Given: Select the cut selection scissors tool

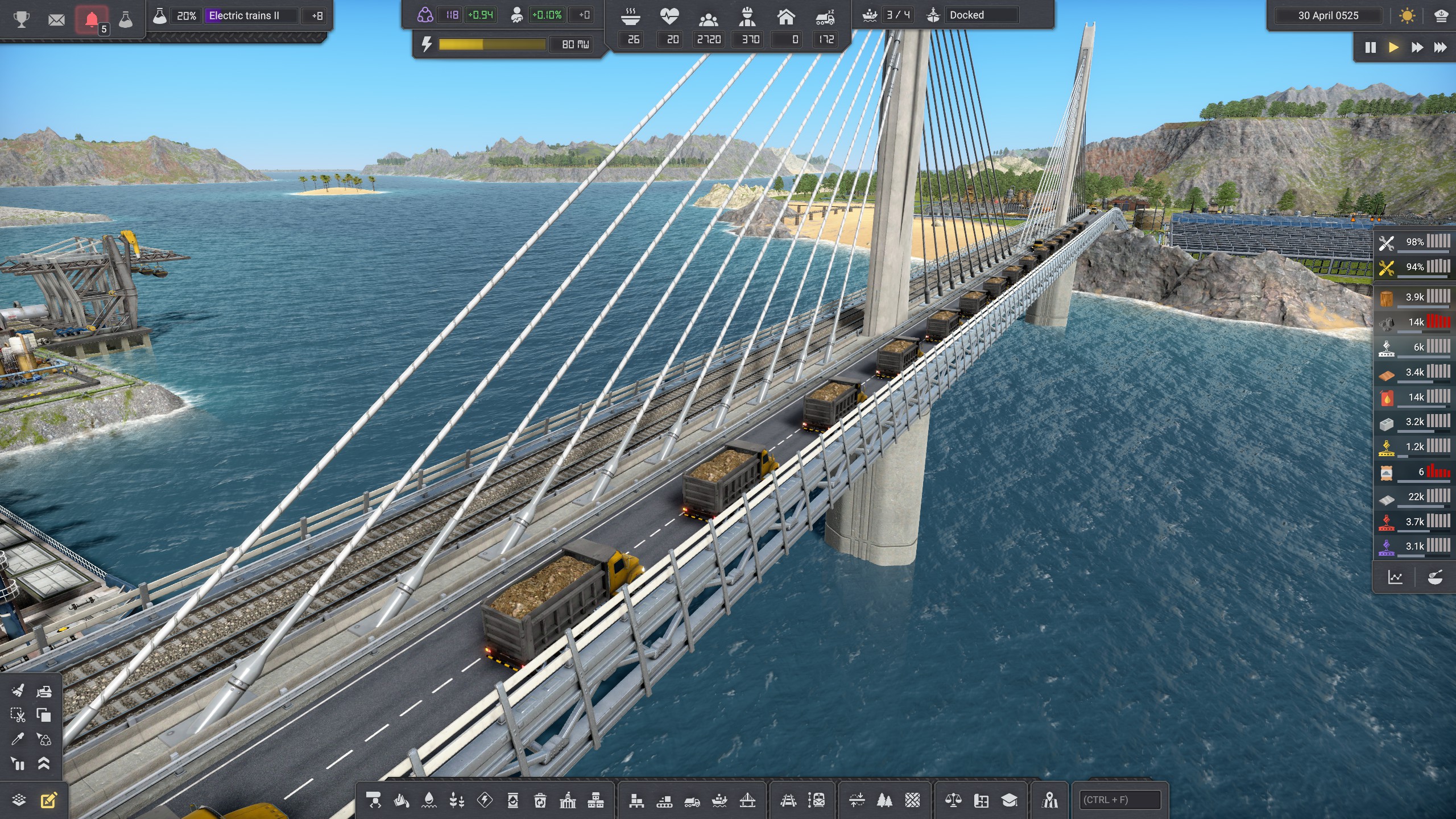Looking at the screenshot, I should (x=18, y=715).
